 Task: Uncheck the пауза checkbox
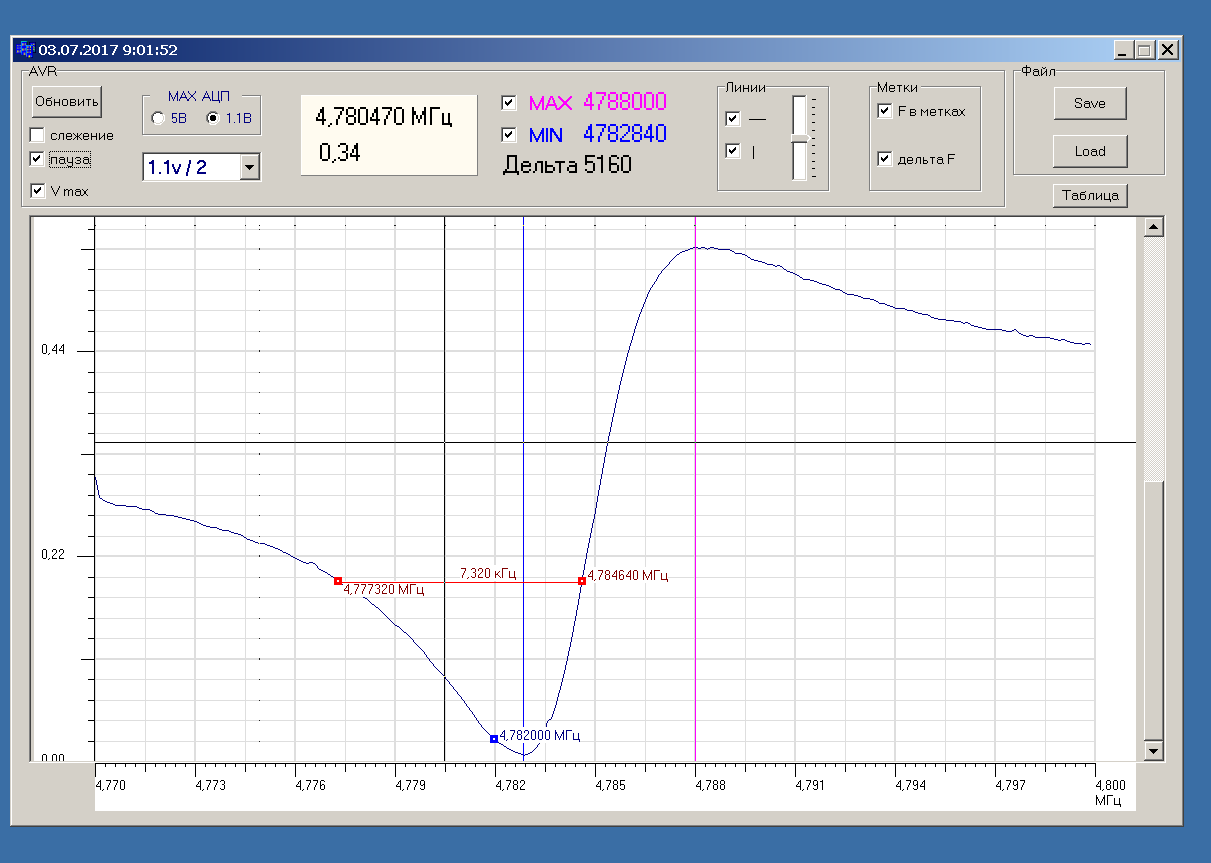tap(38, 159)
